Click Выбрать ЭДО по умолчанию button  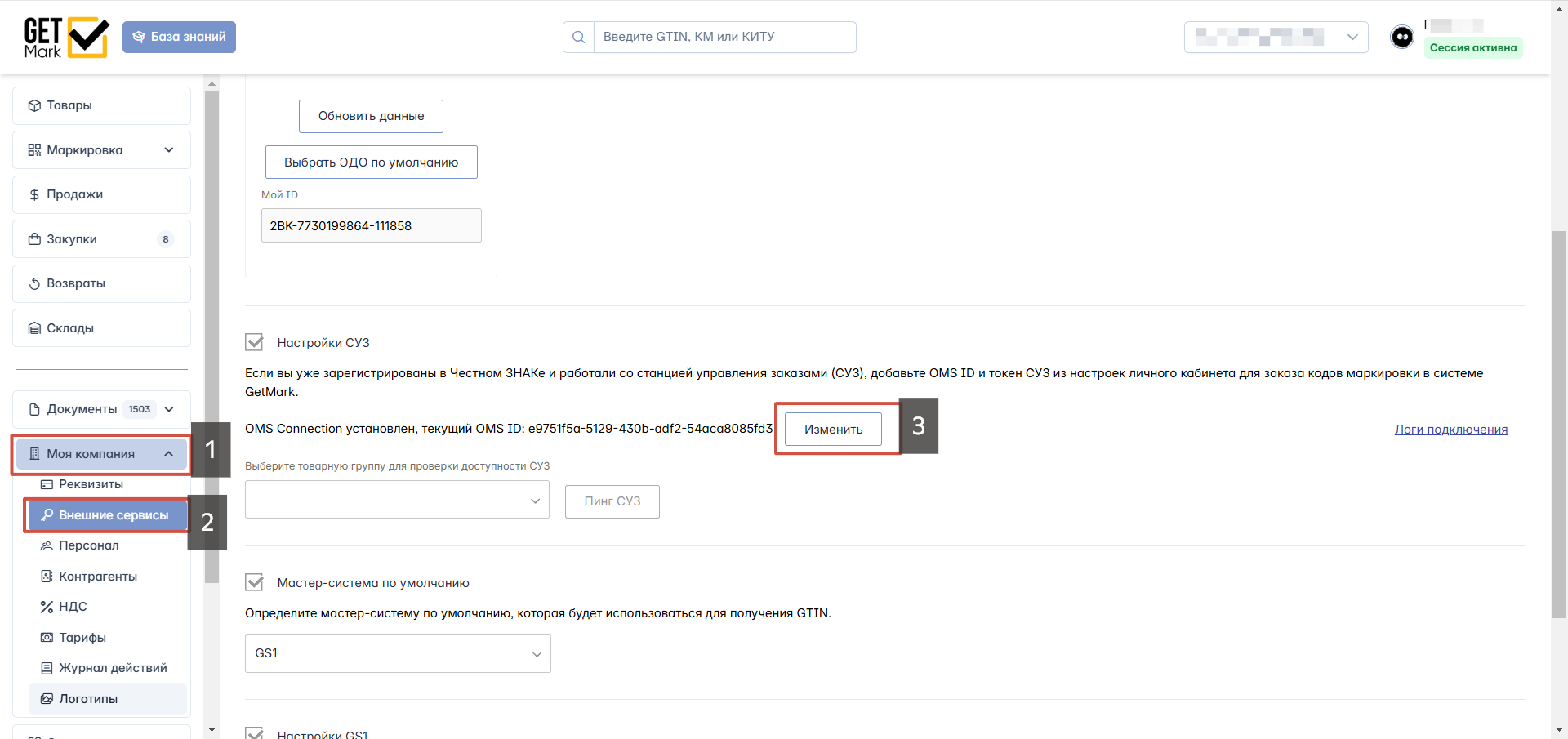click(x=371, y=162)
